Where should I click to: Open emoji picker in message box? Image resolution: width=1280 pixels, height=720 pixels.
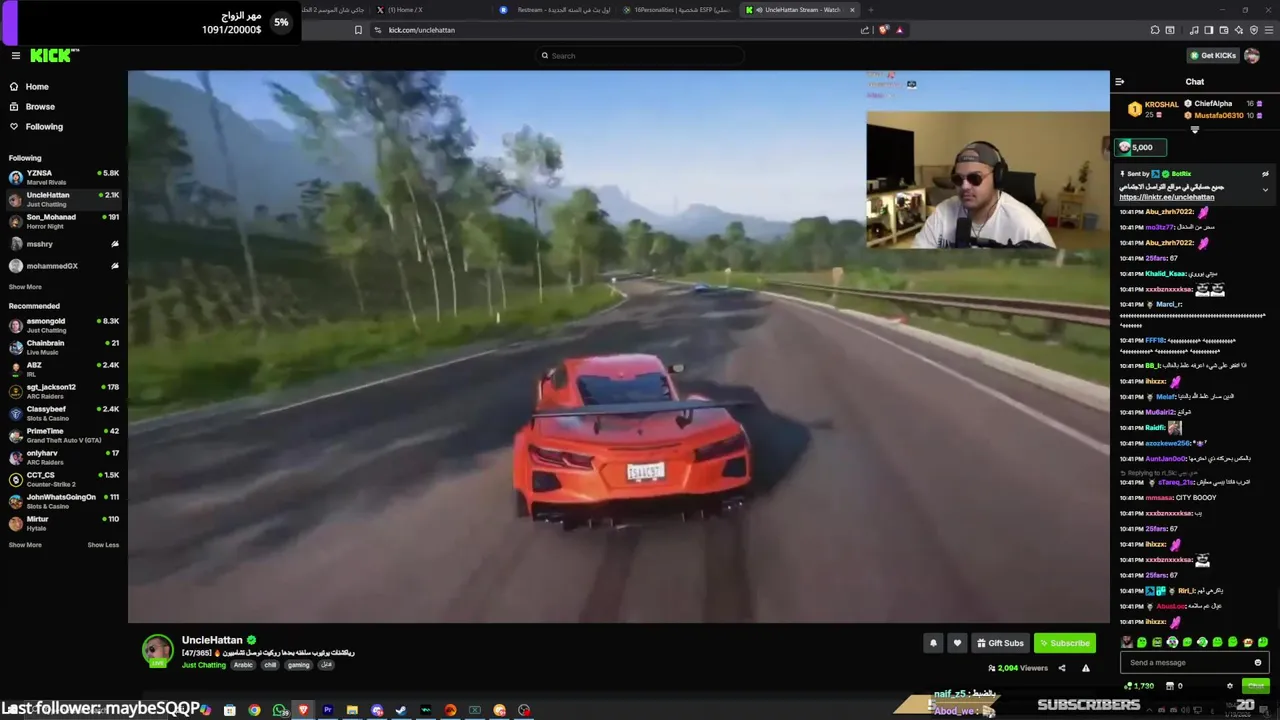1258,663
